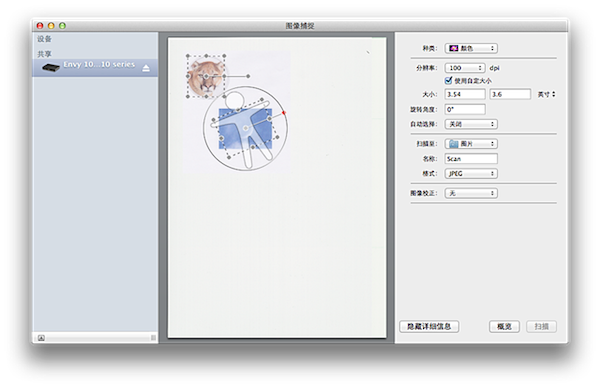Click the scanner device icon in sidebar
Viewport: 600px width, 388px height.
[x=51, y=68]
